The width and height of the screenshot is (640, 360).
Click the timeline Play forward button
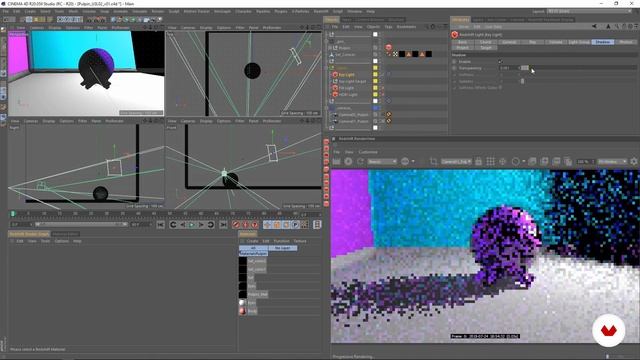pos(191,225)
